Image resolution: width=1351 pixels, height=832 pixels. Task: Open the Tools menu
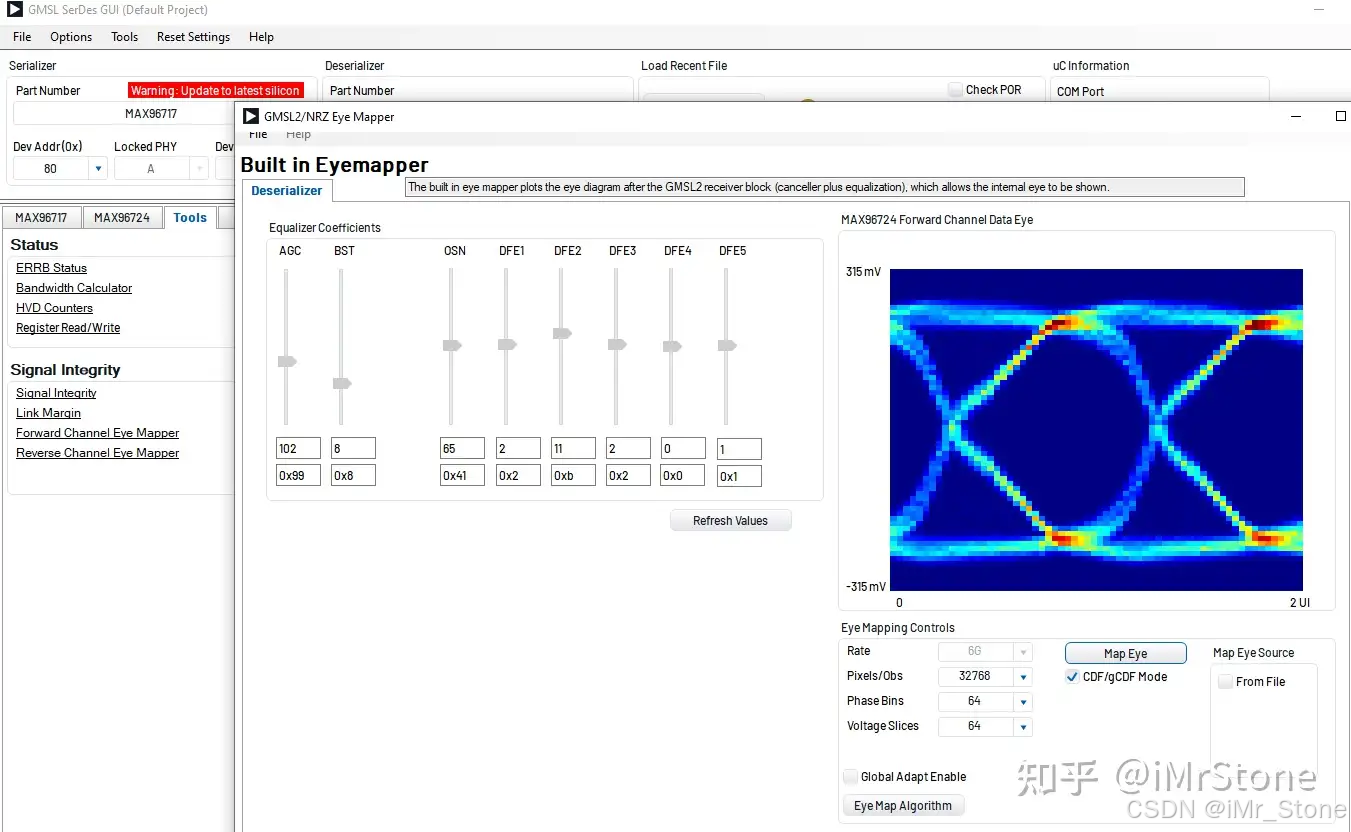click(x=125, y=37)
